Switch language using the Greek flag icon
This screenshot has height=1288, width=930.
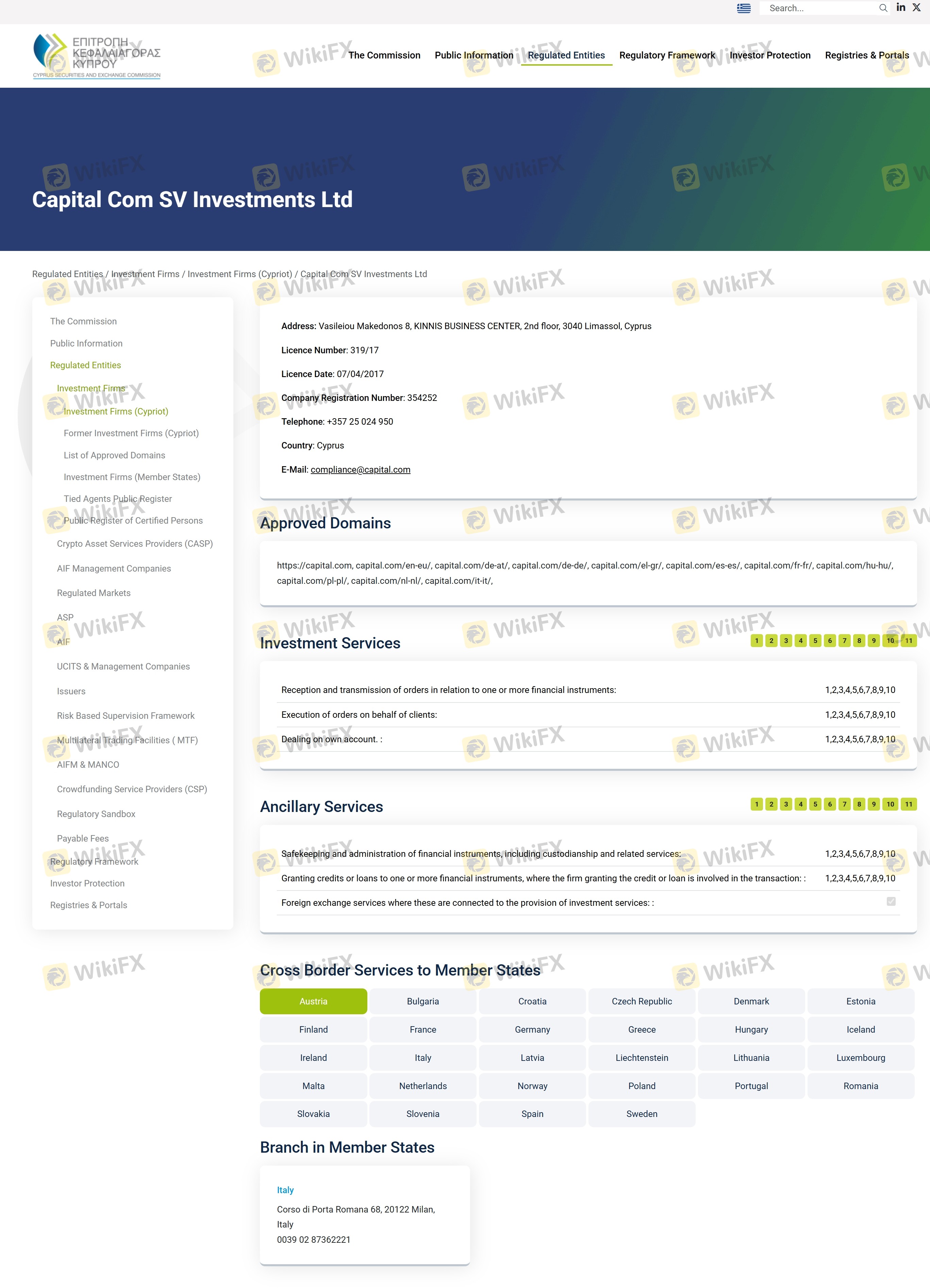click(x=744, y=8)
